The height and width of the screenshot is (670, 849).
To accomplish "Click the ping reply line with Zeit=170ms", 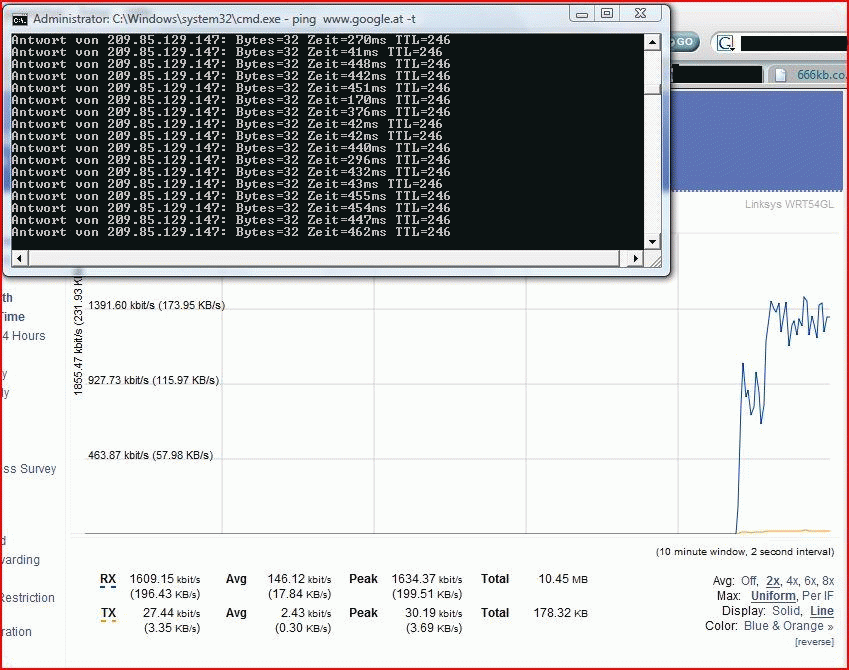I will (231, 100).
